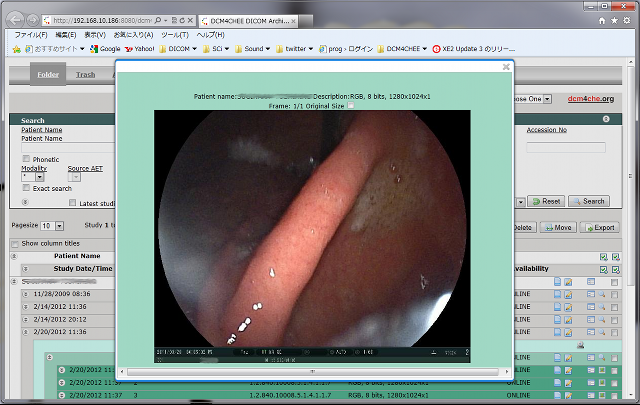The width and height of the screenshot is (640, 405).
Task: Tick the selection checkbox in the 11/28/2009 08:36 row
Action: coord(615,295)
